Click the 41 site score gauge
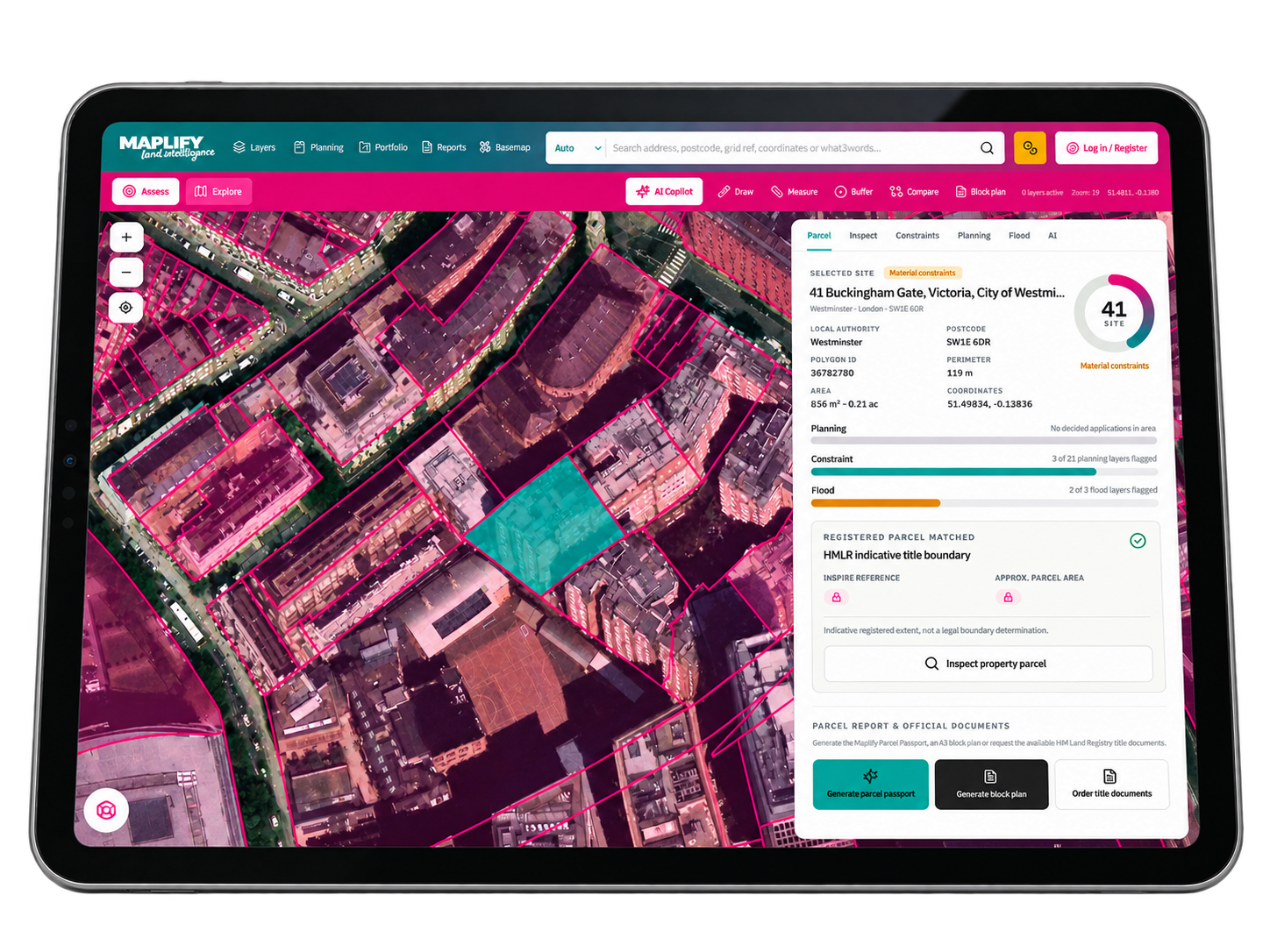Viewport: 1270px width, 952px height. click(x=1114, y=313)
